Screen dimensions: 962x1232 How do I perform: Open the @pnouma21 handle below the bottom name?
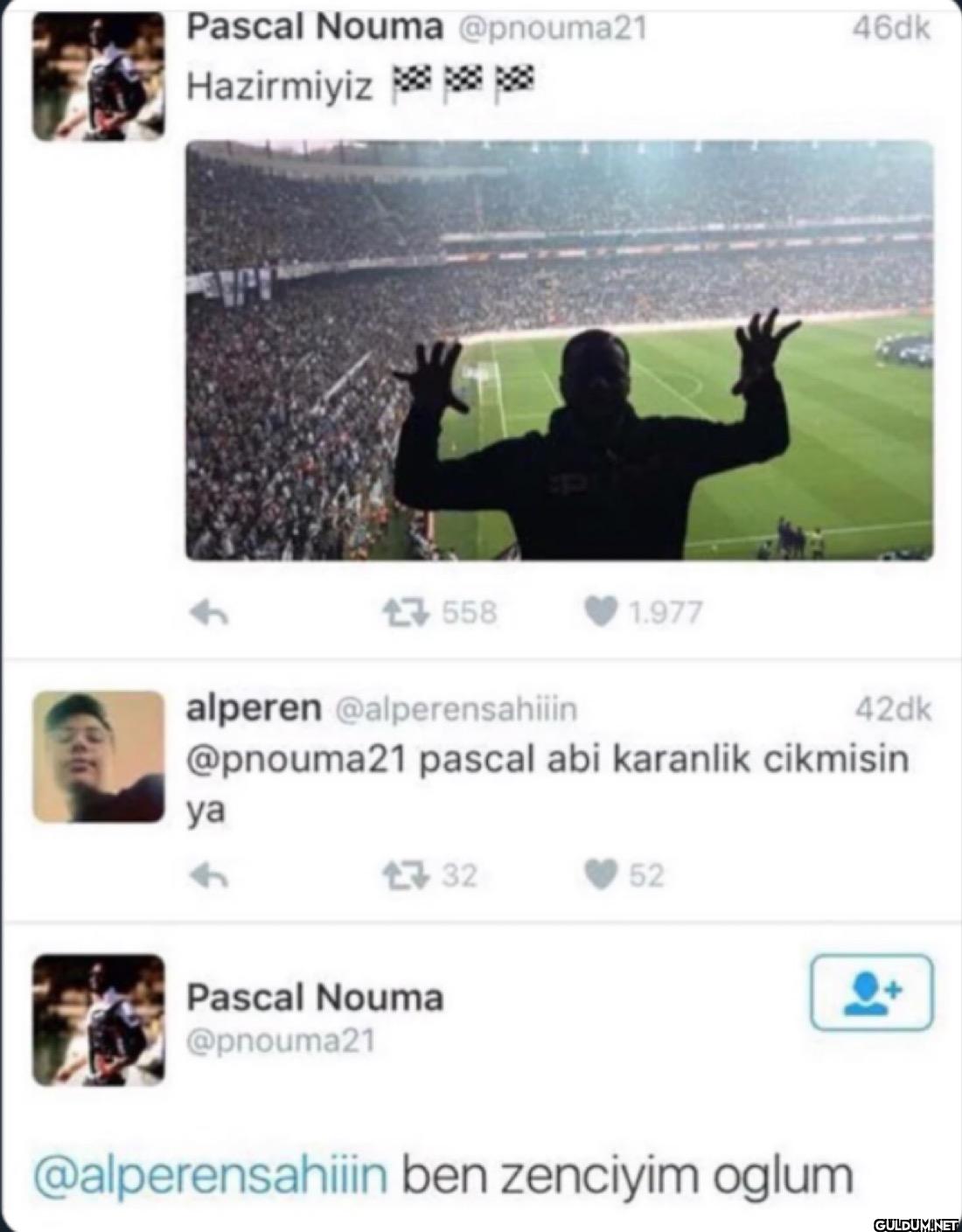click(x=280, y=1041)
